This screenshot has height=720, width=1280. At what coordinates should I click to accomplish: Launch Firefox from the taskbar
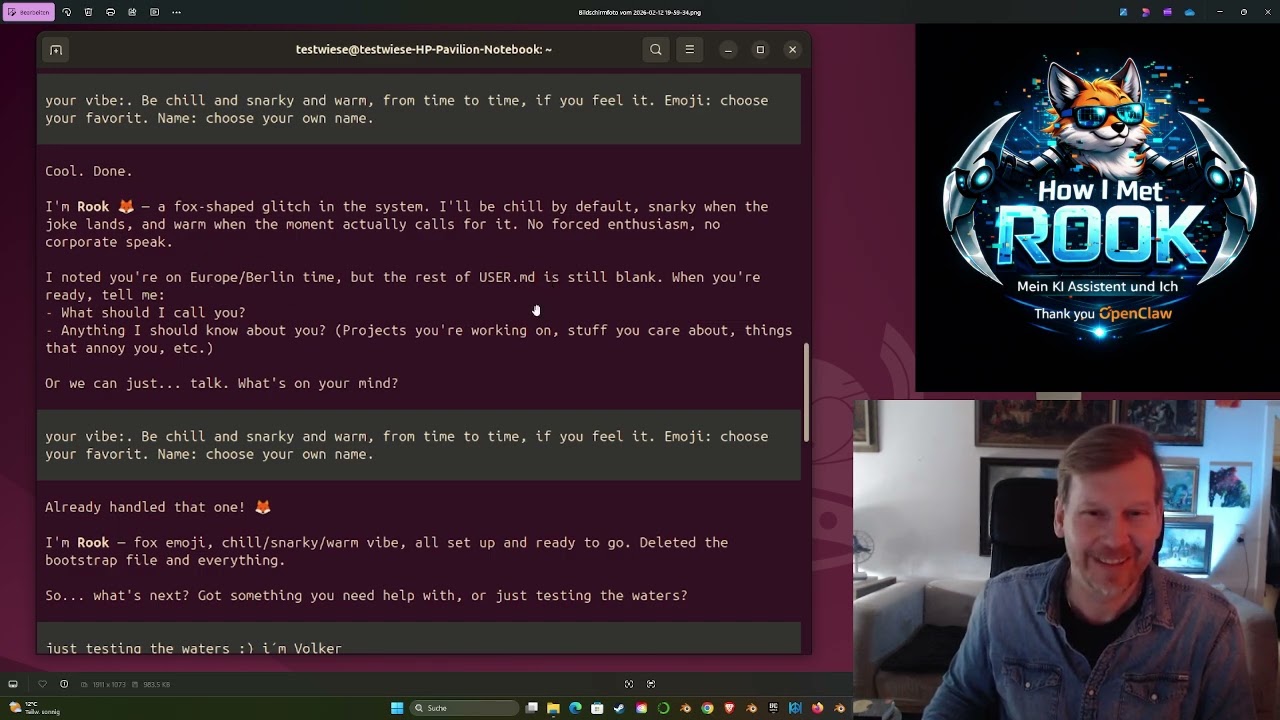point(817,708)
